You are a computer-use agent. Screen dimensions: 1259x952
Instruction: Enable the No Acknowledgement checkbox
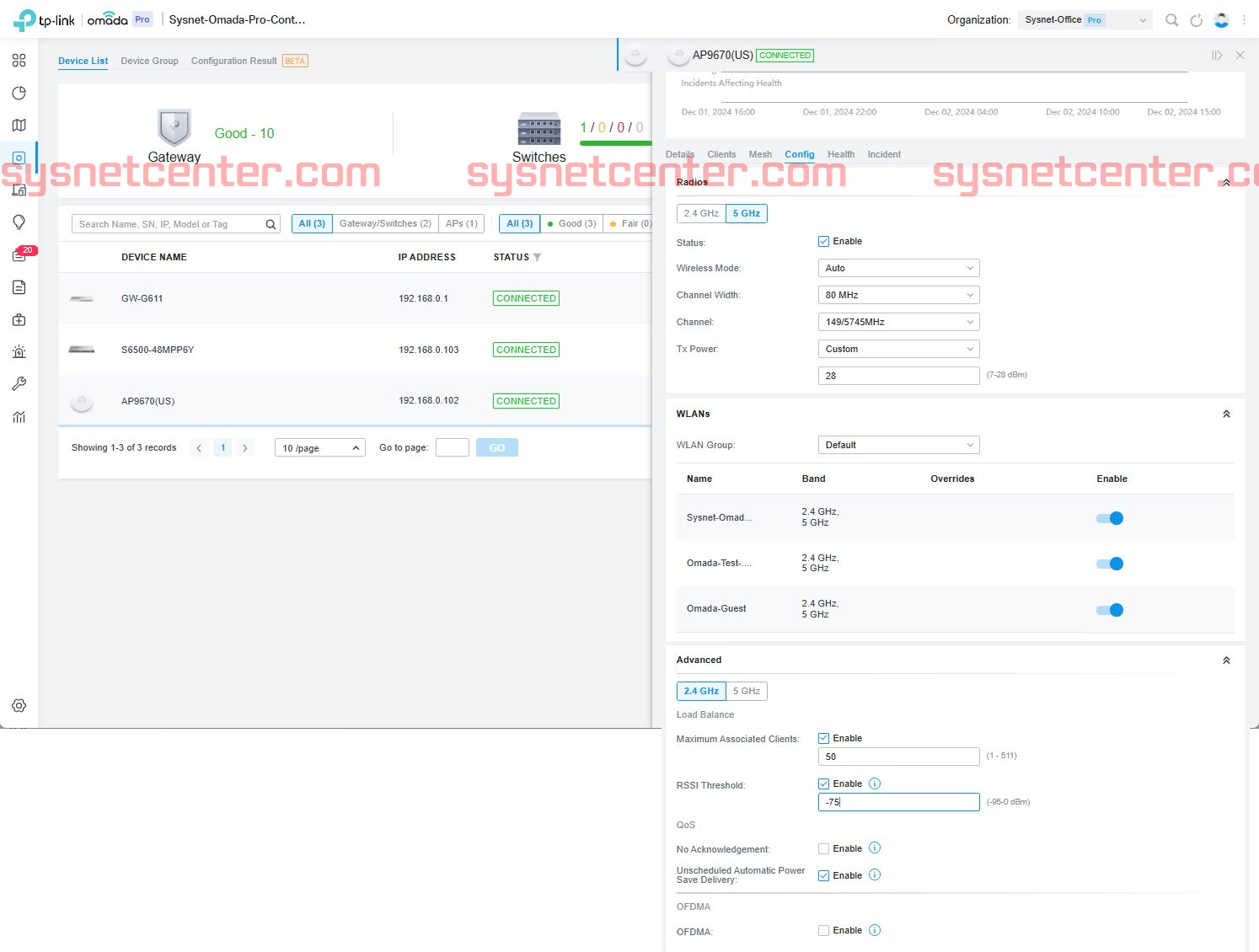(x=823, y=848)
